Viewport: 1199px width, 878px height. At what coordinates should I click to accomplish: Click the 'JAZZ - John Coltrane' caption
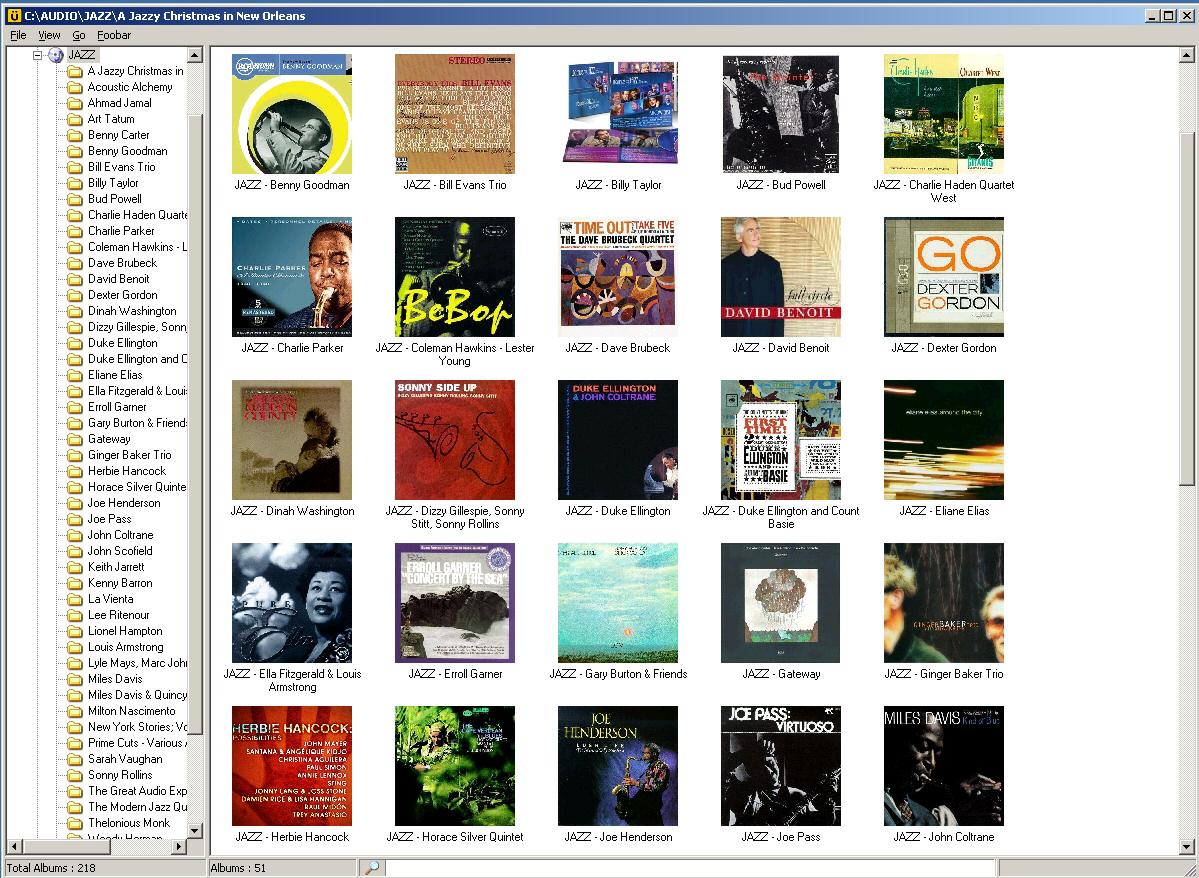coord(944,837)
